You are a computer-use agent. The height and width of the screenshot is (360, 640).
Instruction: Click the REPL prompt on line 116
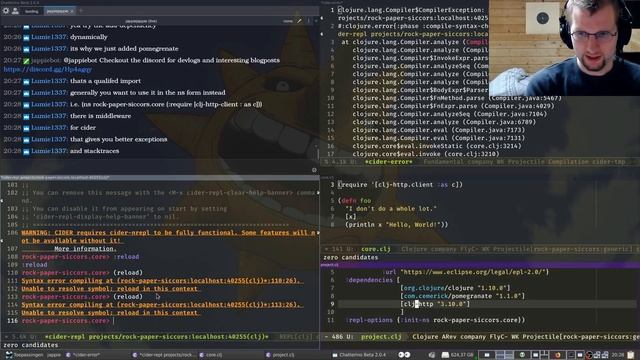65,321
